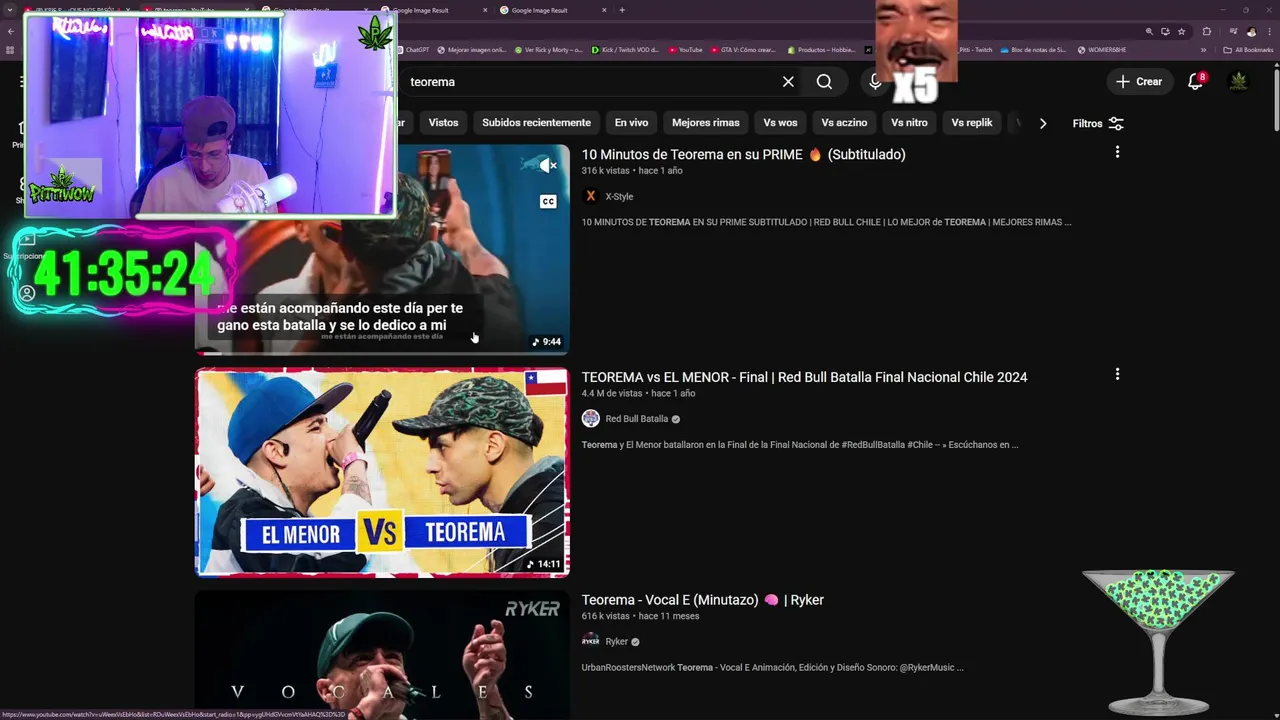Open the notifications bell
Screen dimensions: 1280x720
click(x=1195, y=82)
